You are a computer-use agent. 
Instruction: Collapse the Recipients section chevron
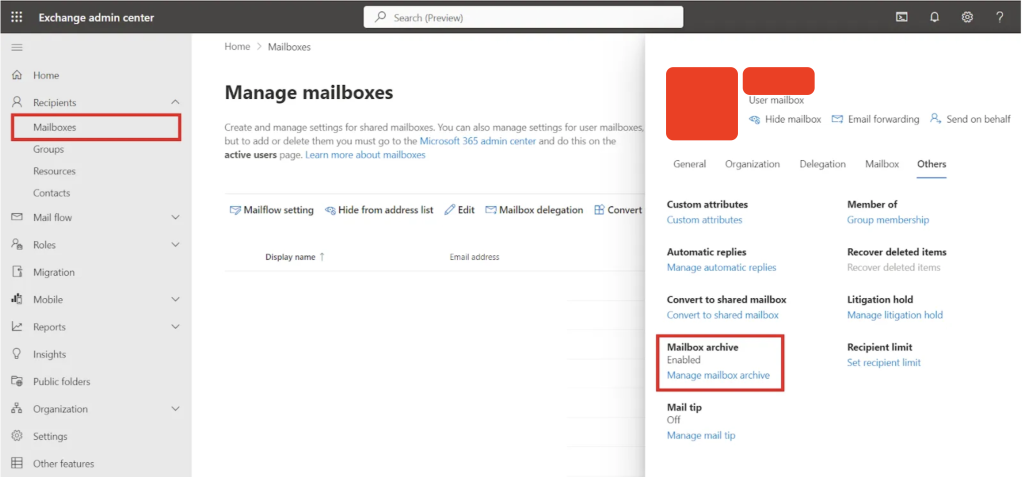tap(176, 102)
